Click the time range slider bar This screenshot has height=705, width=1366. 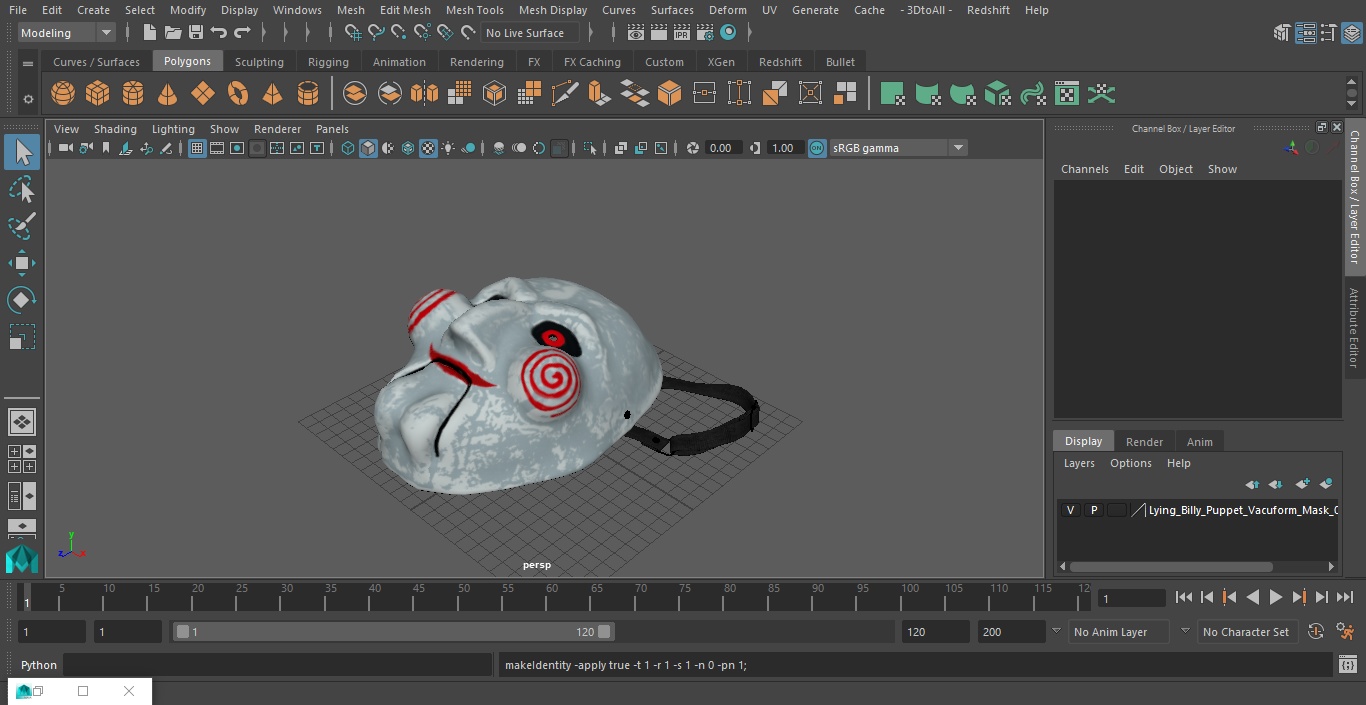[x=394, y=632]
